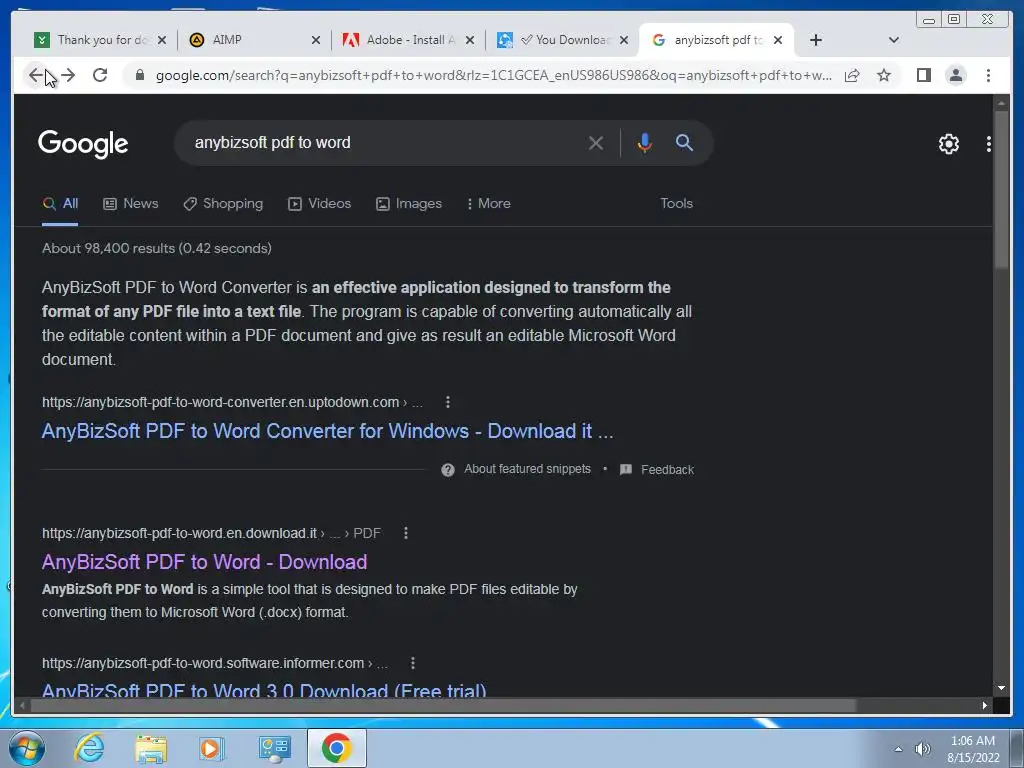Click horizontal scrollbar right arrow
The width and height of the screenshot is (1024, 768).
[985, 705]
